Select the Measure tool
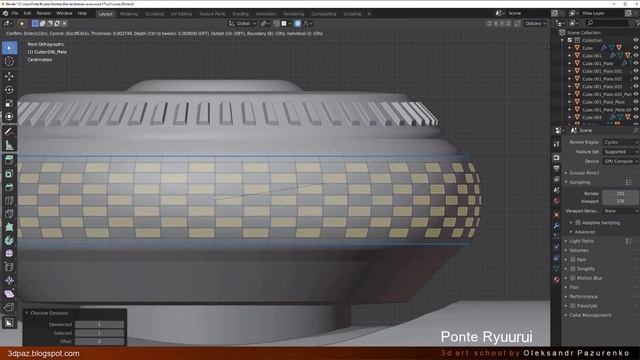Image resolution: width=640 pixels, height=360 pixels. pyautogui.click(x=9, y=145)
